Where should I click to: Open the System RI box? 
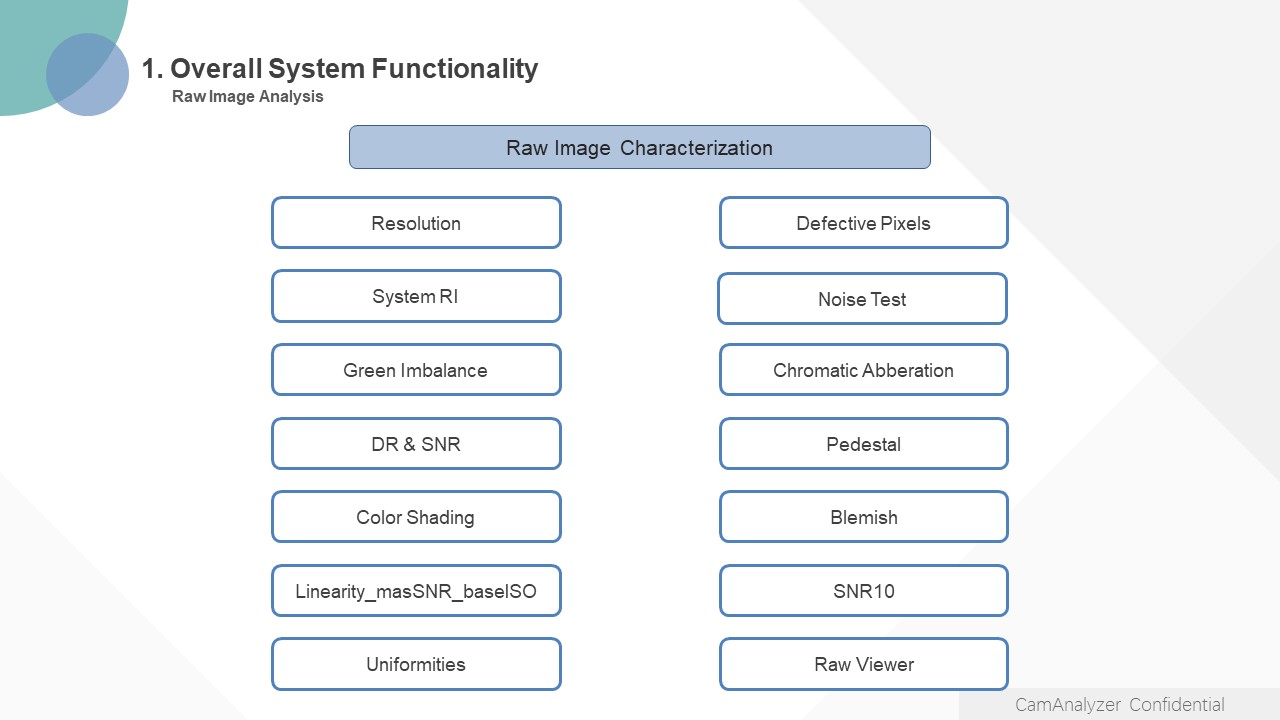(x=416, y=296)
